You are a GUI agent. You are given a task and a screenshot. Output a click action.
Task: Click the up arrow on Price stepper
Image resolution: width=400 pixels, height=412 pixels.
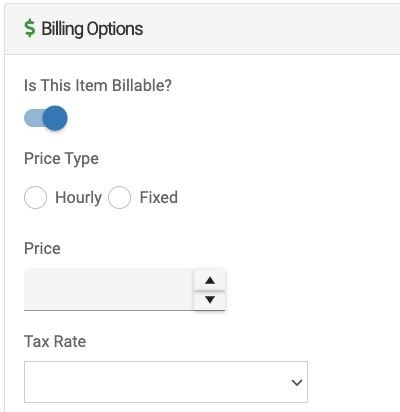[x=210, y=280]
